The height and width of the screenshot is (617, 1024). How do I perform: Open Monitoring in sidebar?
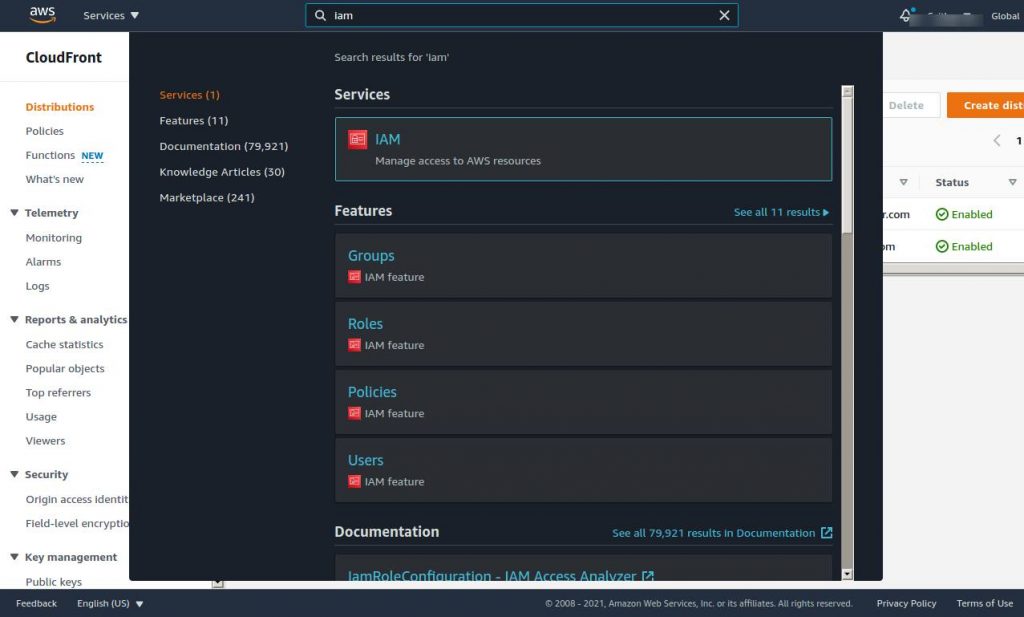(54, 238)
